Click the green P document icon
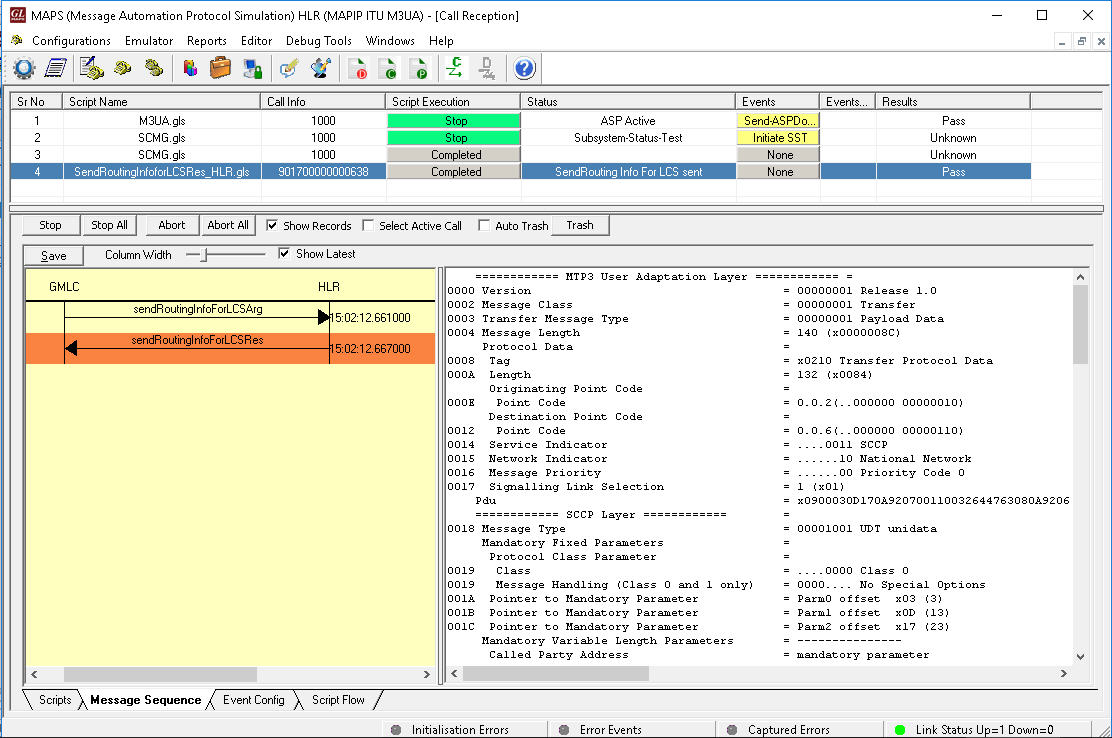The height and width of the screenshot is (738, 1112). [418, 68]
